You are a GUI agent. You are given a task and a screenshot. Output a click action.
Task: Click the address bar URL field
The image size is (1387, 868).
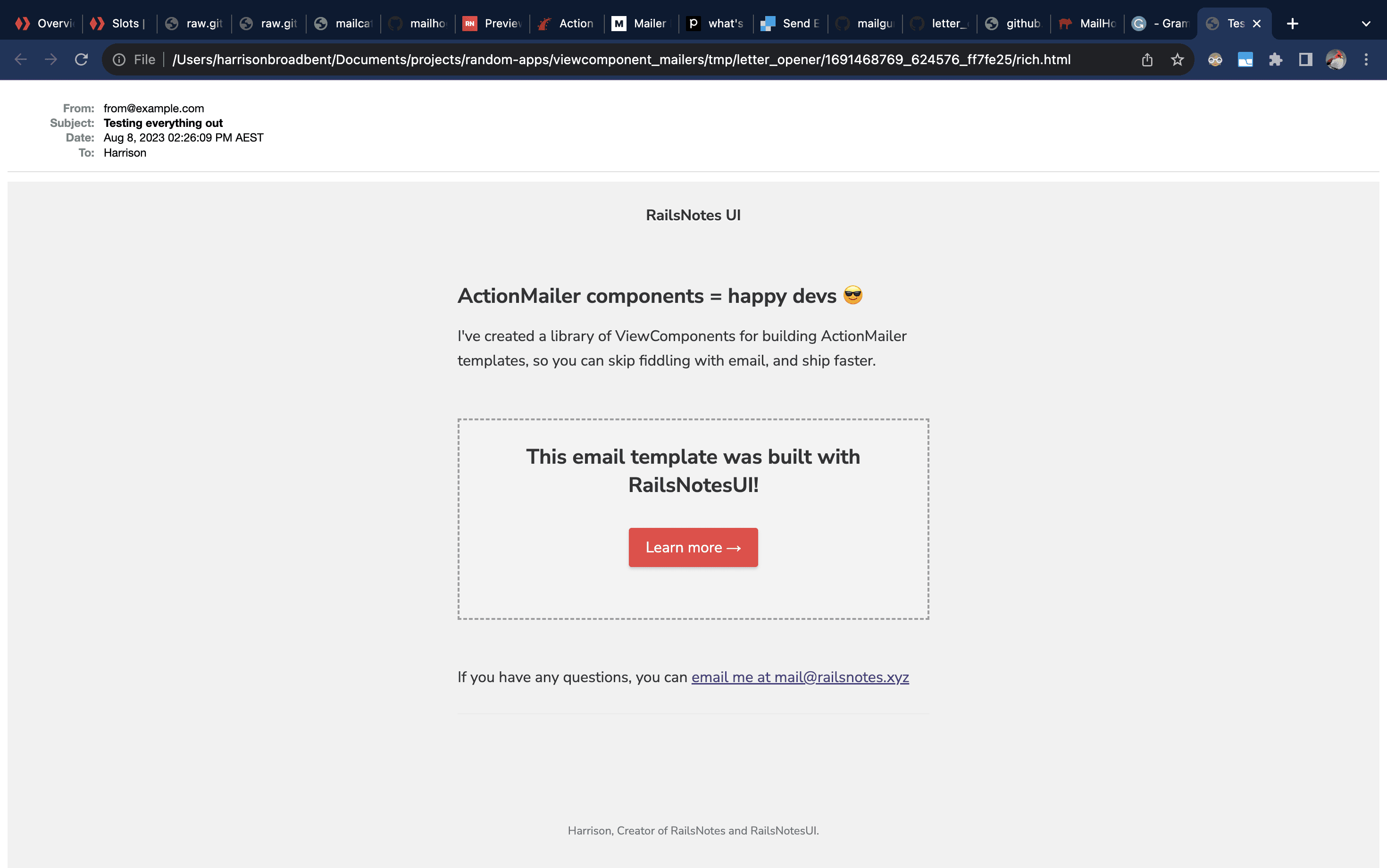point(622,60)
